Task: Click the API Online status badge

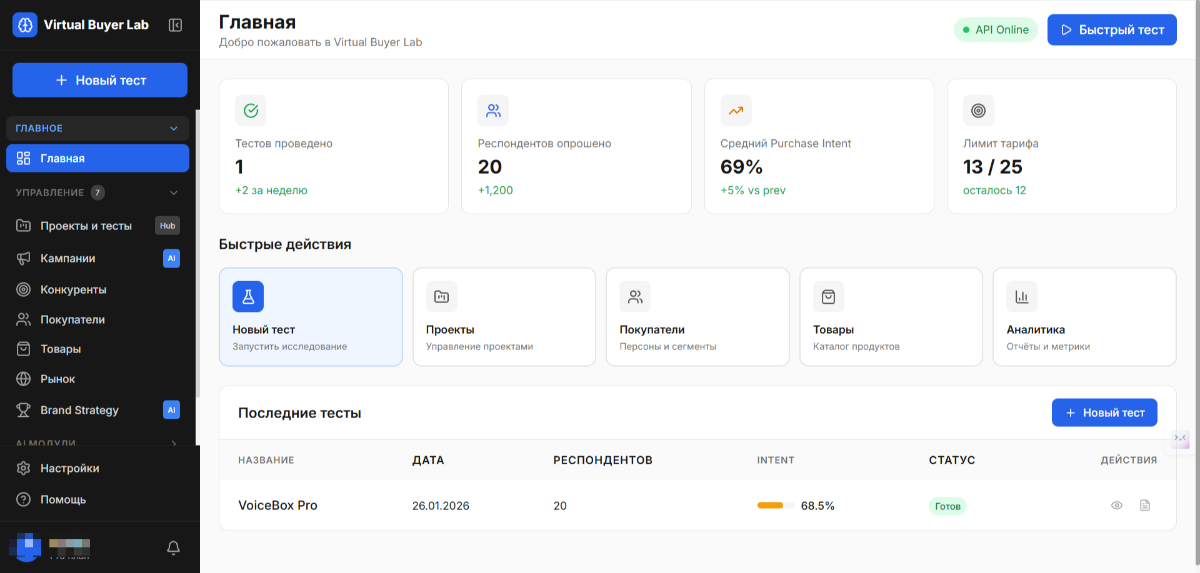Action: click(996, 30)
